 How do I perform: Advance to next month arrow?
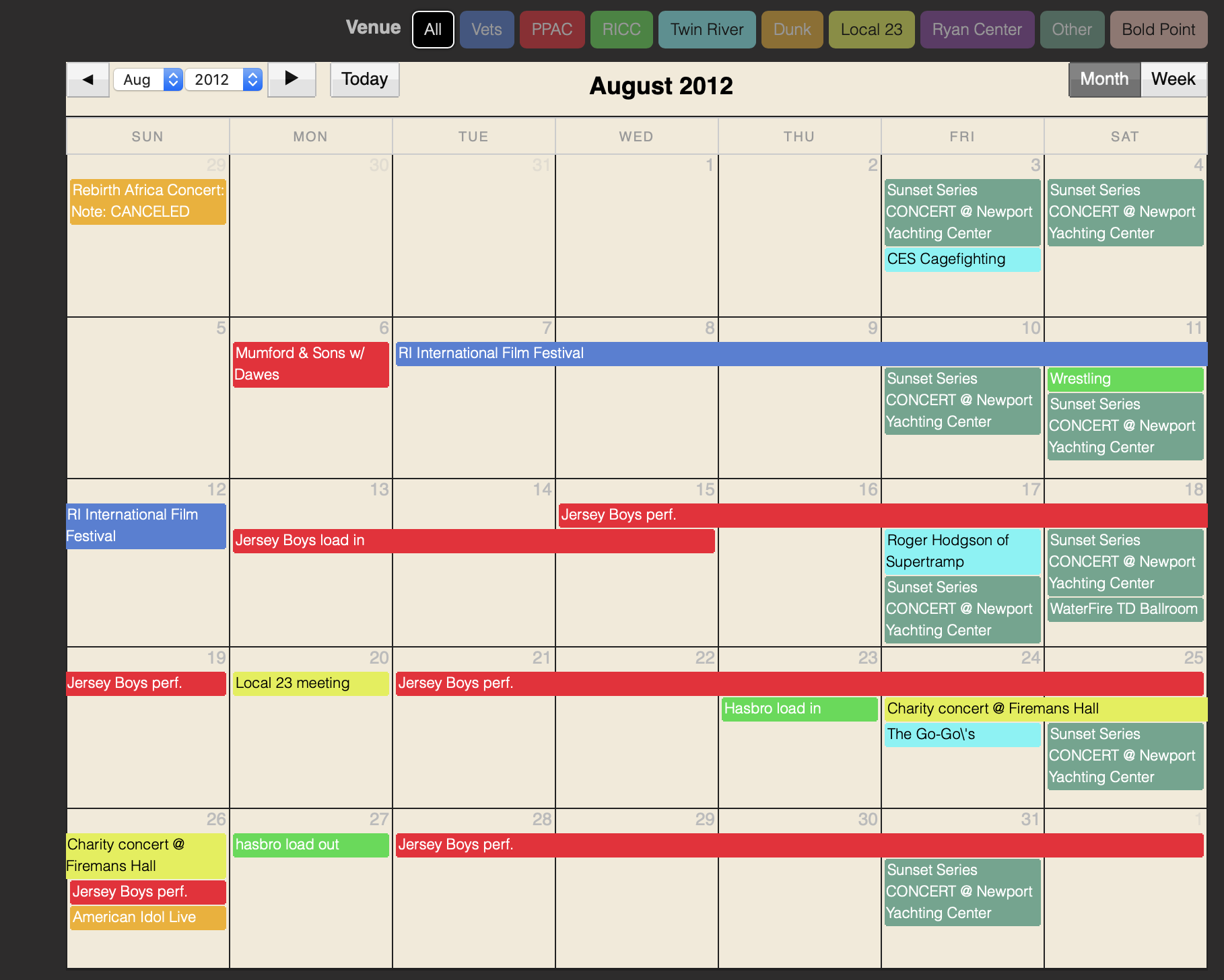292,79
